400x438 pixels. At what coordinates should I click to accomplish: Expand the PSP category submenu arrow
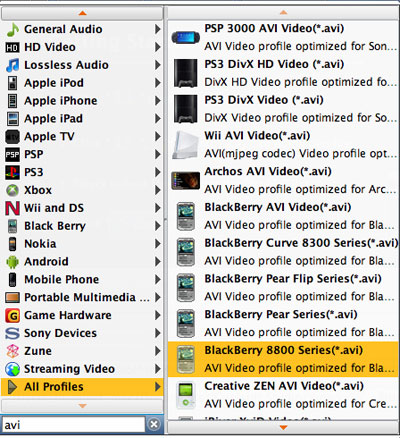(x=158, y=155)
